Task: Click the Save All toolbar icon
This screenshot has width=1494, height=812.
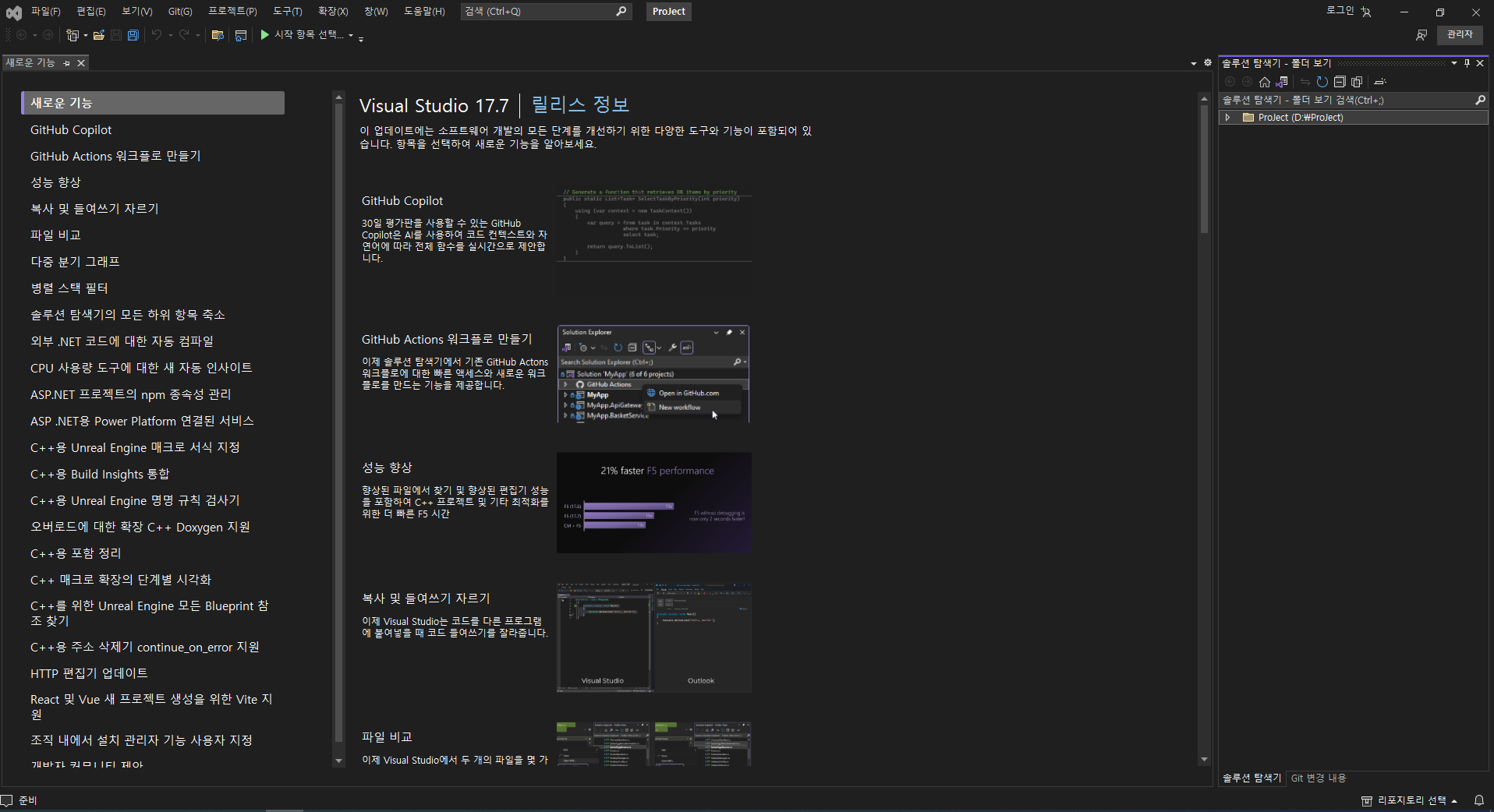Action: tap(133, 35)
